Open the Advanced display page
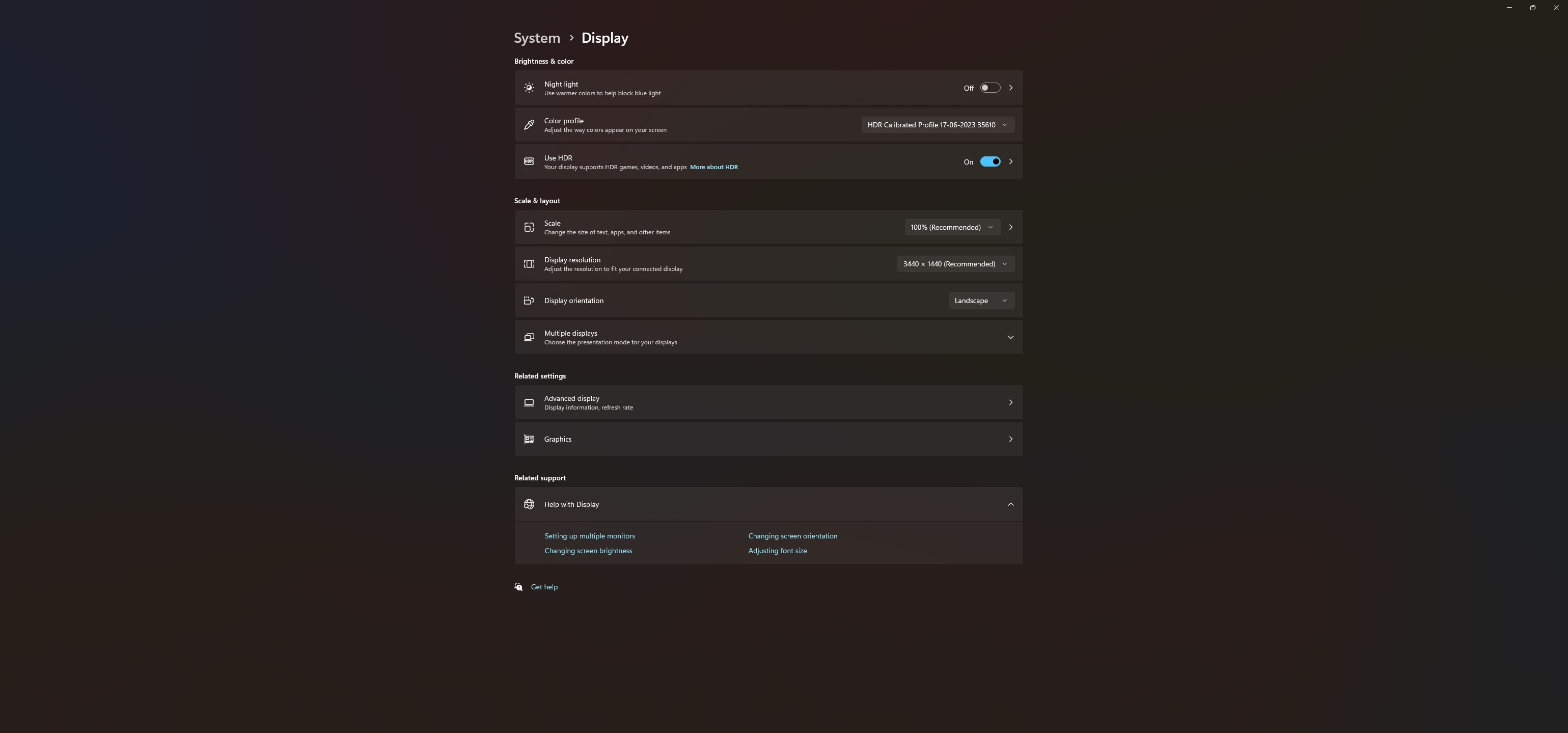This screenshot has width=1568, height=733. point(768,402)
